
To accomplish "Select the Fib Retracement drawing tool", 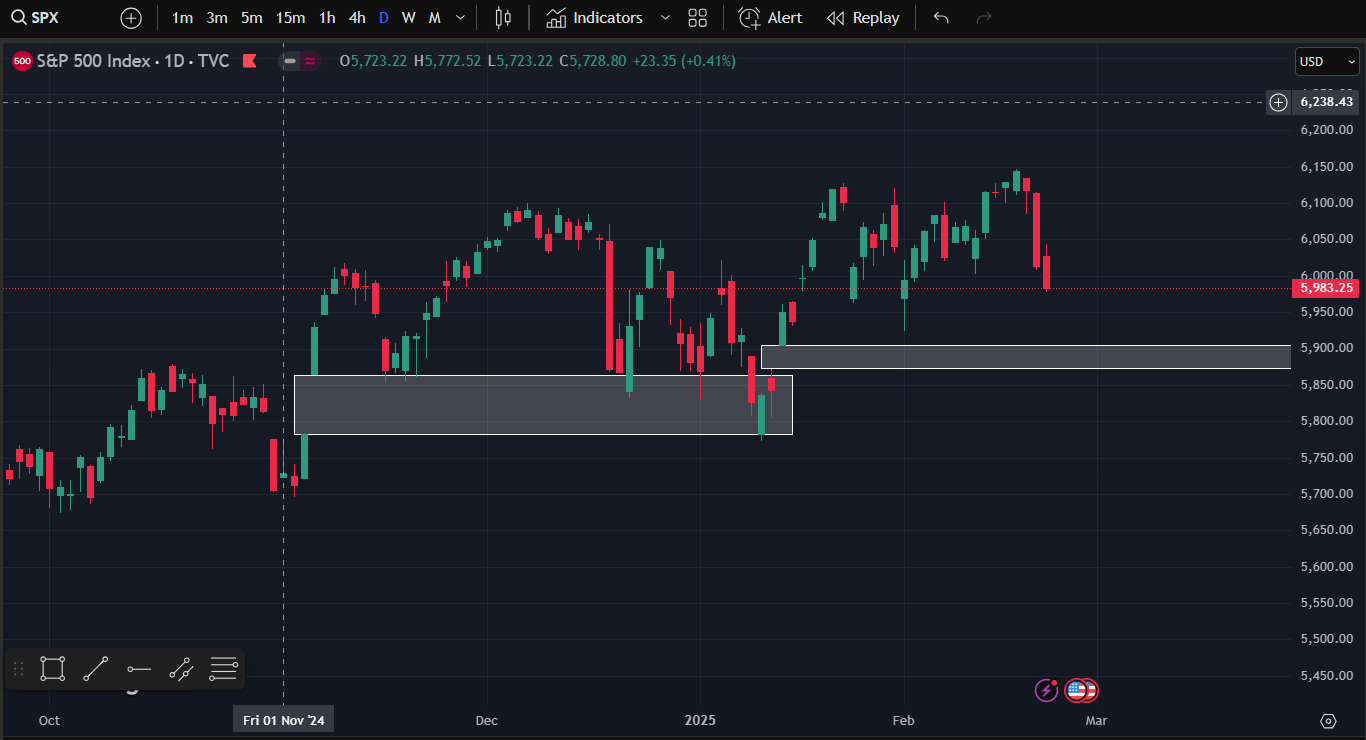I will click(223, 669).
